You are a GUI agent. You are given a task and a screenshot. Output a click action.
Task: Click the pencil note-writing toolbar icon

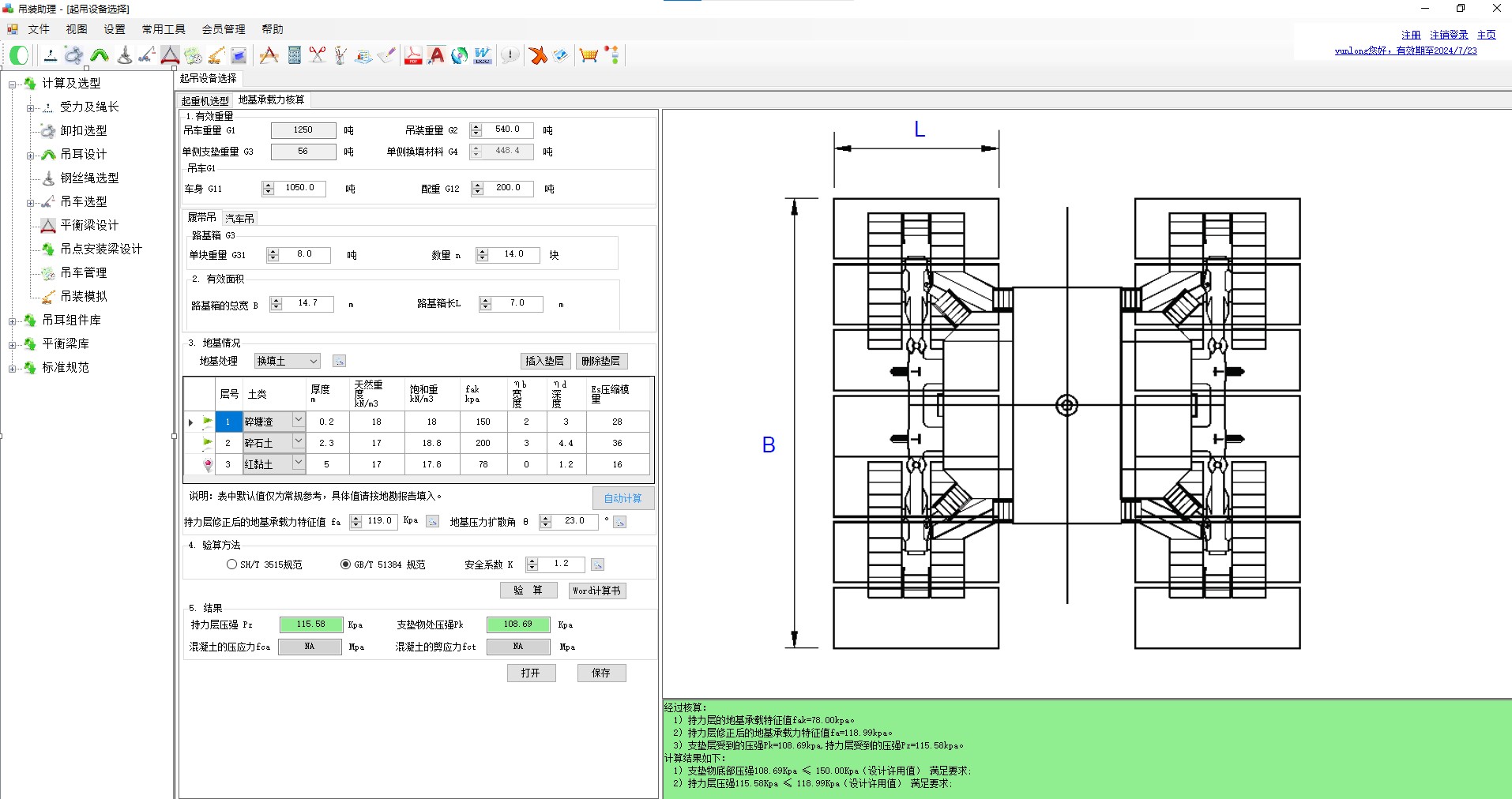[x=386, y=55]
